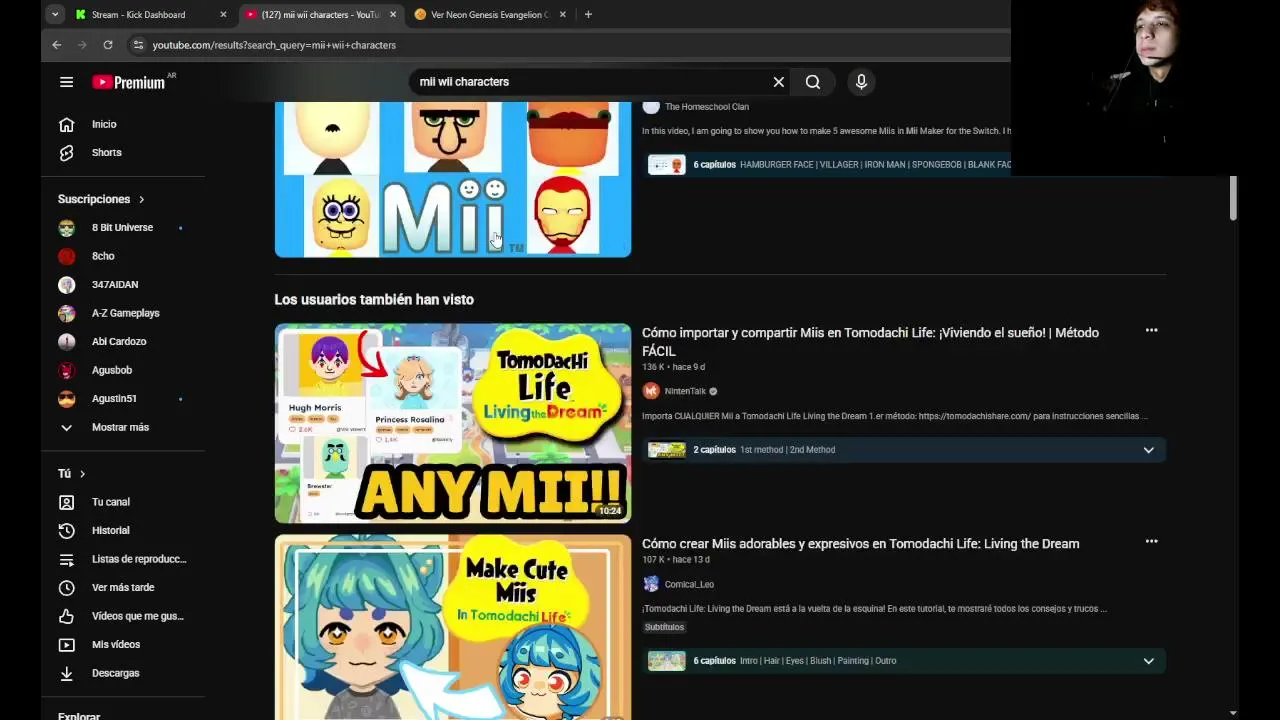Expand the Tú section chevron
Viewport: 1280px width, 720px height.
[x=82, y=474]
